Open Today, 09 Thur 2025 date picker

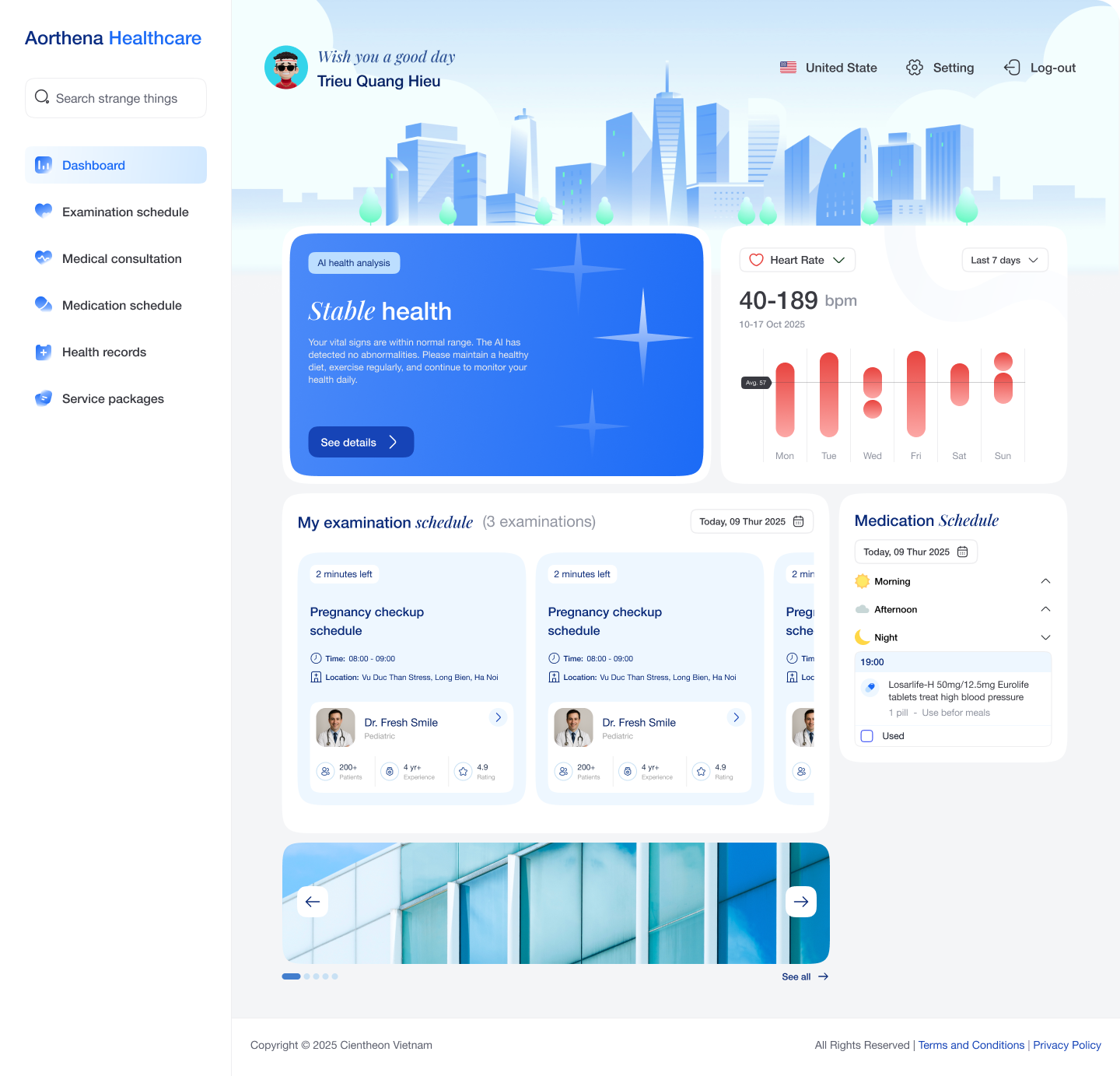pyautogui.click(x=751, y=521)
